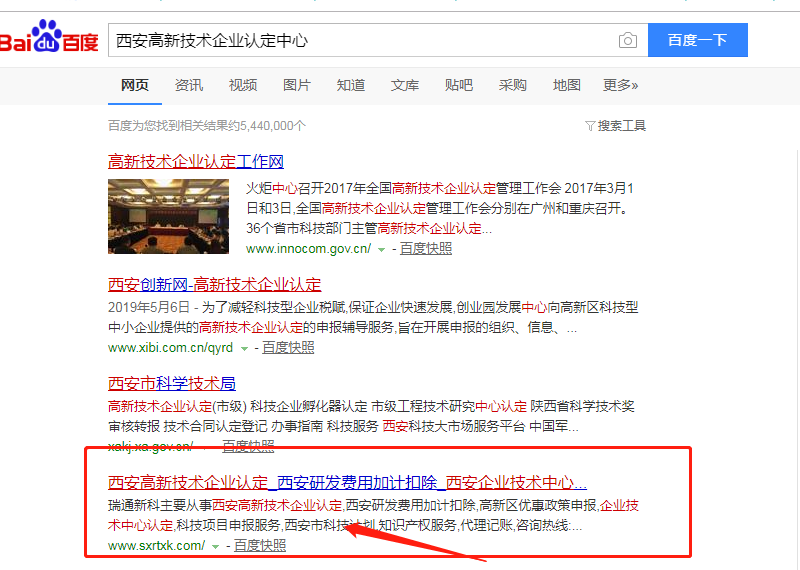
Task: Open camera image search icon
Action: click(627, 41)
